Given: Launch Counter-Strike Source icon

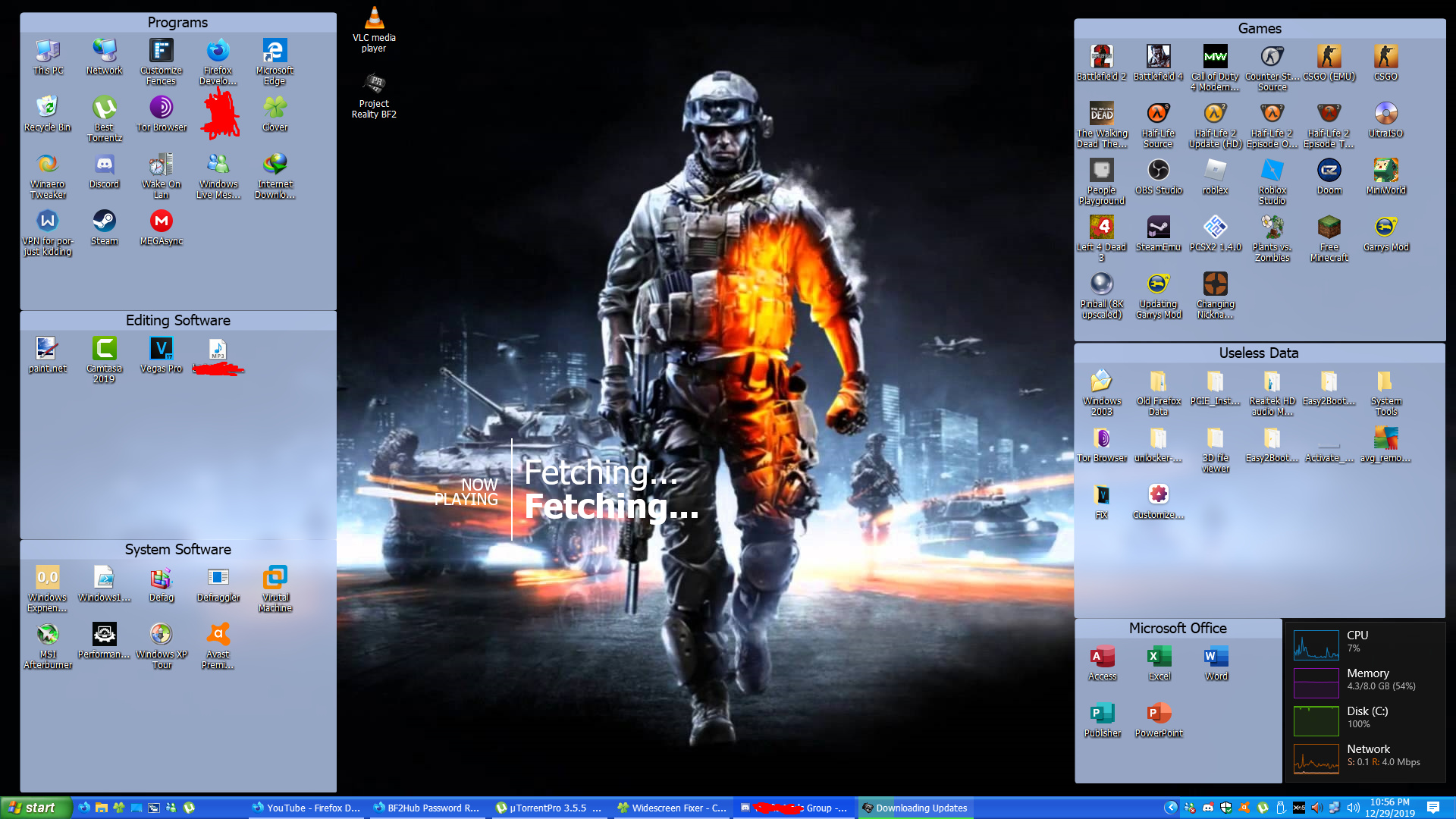Looking at the screenshot, I should (1272, 68).
